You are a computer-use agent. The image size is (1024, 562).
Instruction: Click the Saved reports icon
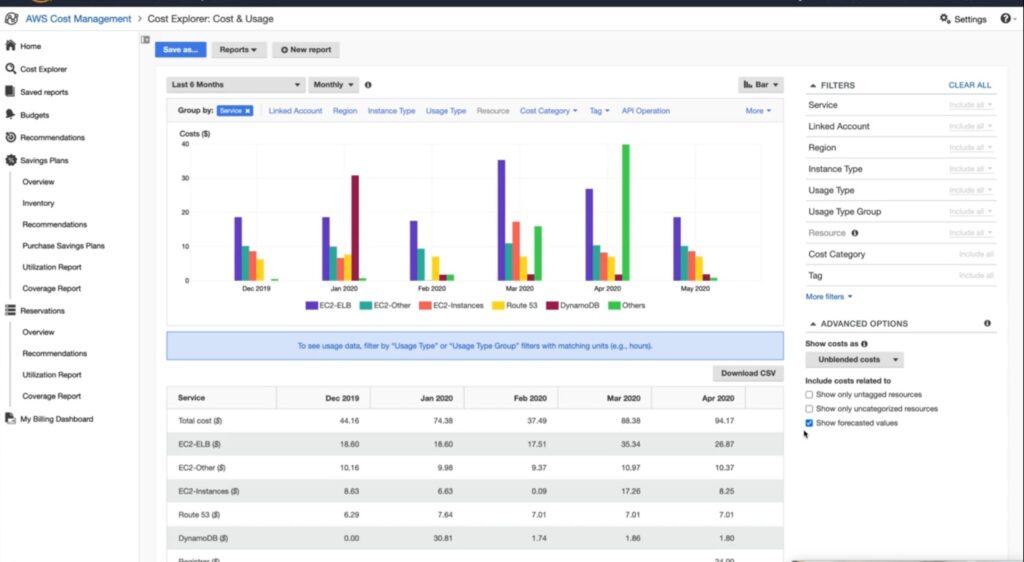click(10, 91)
